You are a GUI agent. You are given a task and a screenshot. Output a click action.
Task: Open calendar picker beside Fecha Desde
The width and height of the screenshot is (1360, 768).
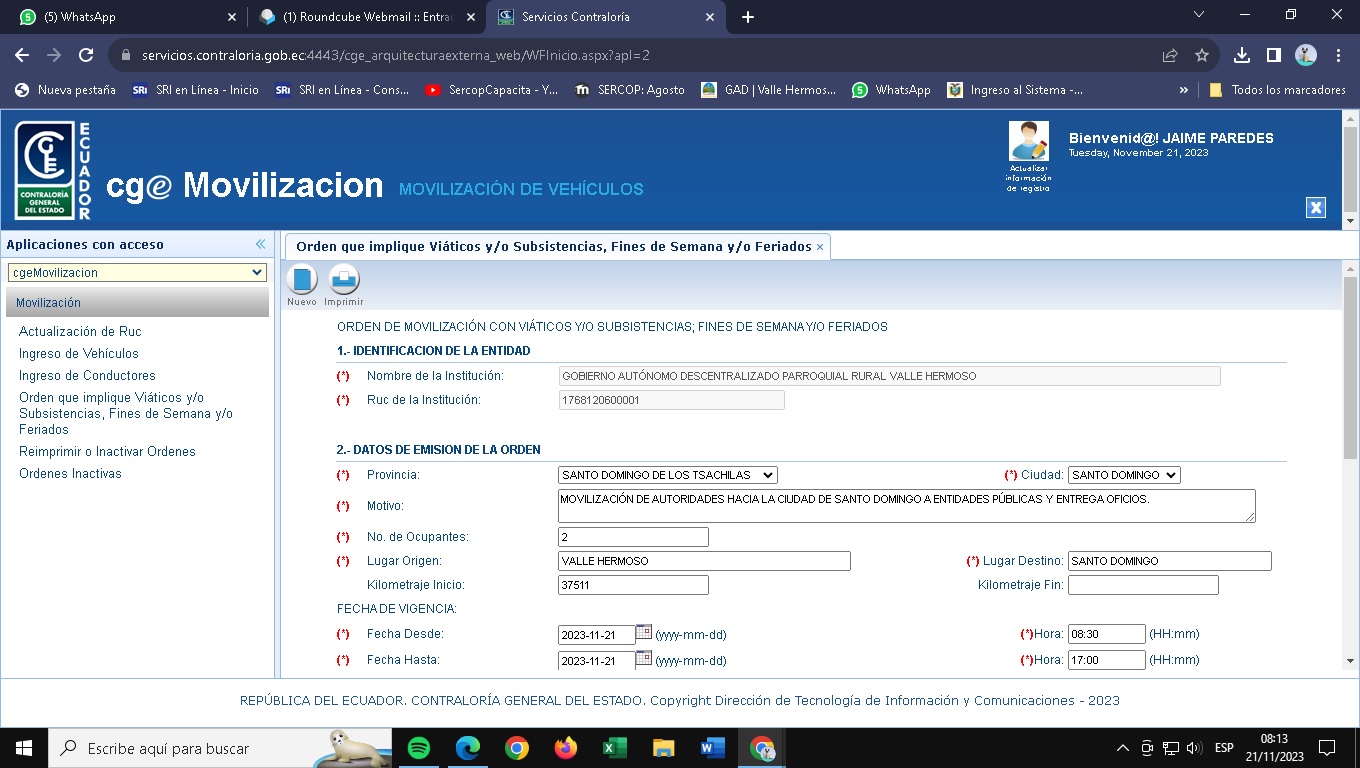[x=644, y=632]
